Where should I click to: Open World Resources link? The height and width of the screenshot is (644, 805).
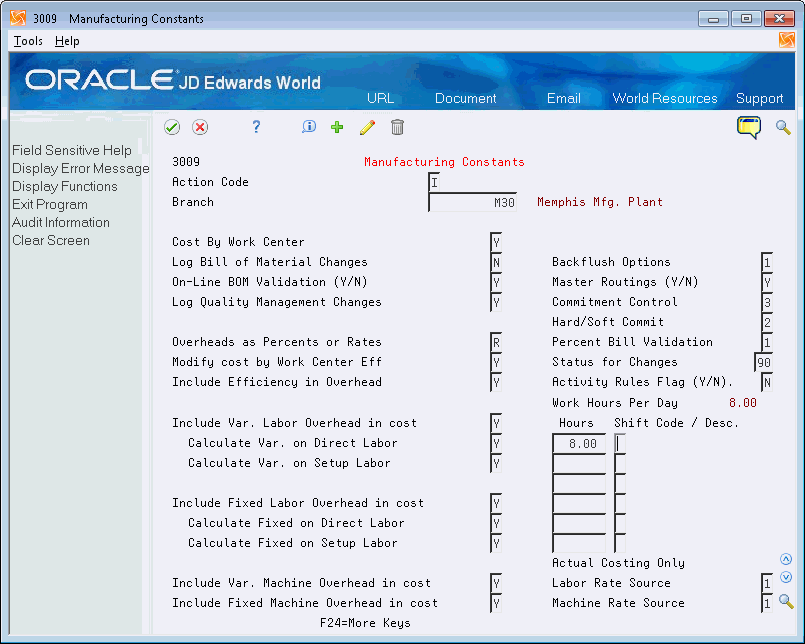(665, 98)
